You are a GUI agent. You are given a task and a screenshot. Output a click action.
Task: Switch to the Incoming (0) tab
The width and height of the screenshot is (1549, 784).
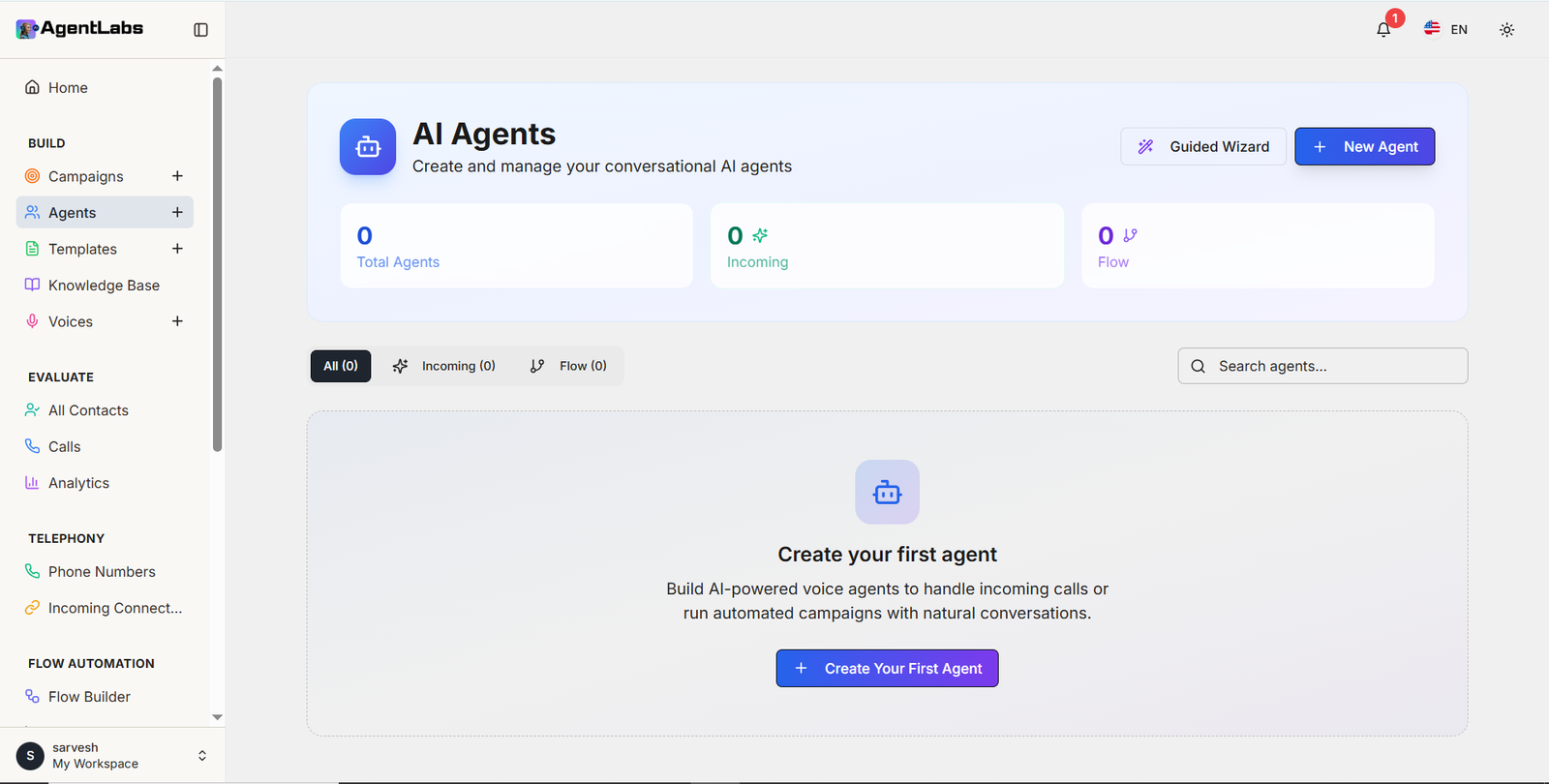tap(444, 366)
